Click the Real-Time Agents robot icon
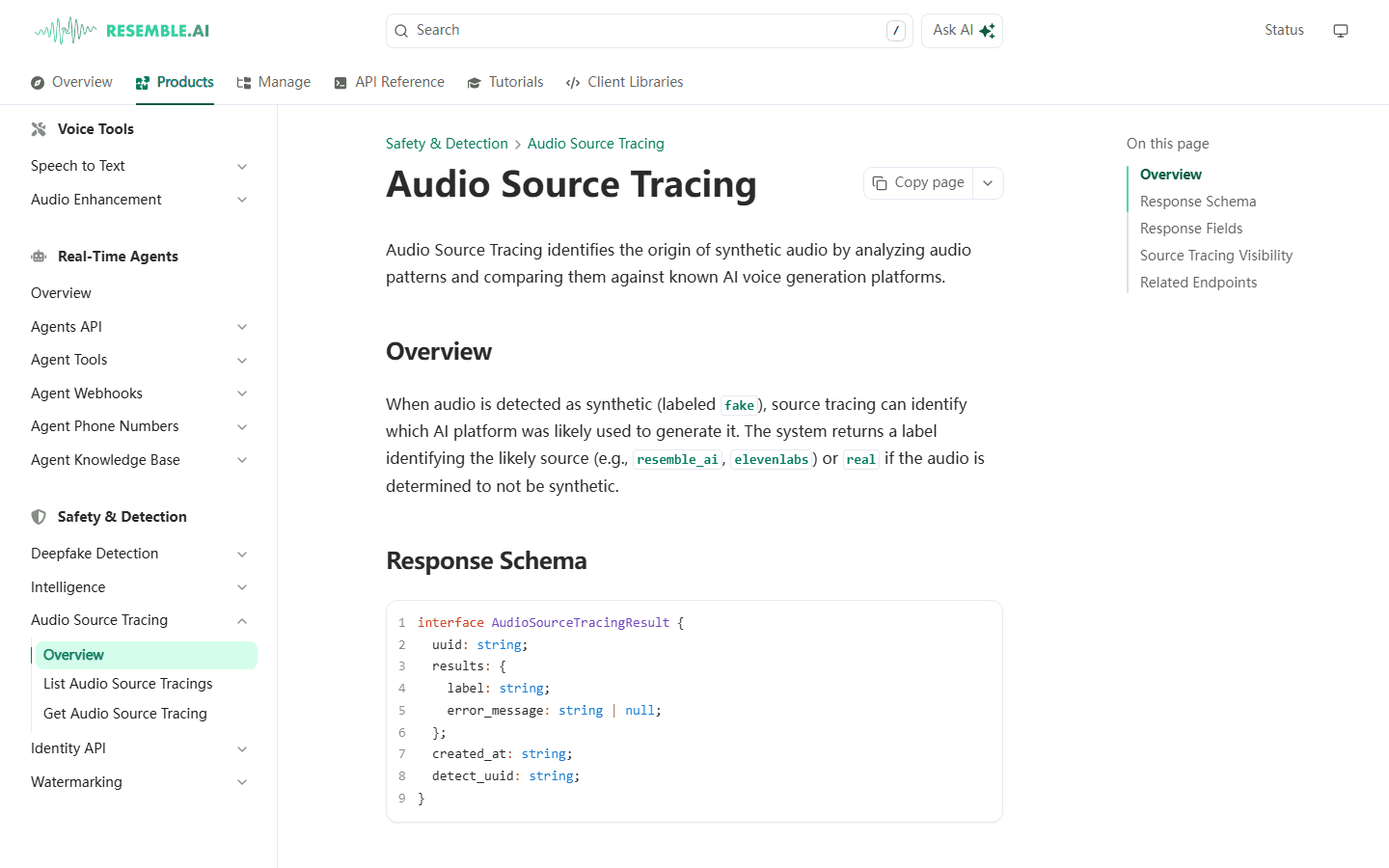 [39, 257]
